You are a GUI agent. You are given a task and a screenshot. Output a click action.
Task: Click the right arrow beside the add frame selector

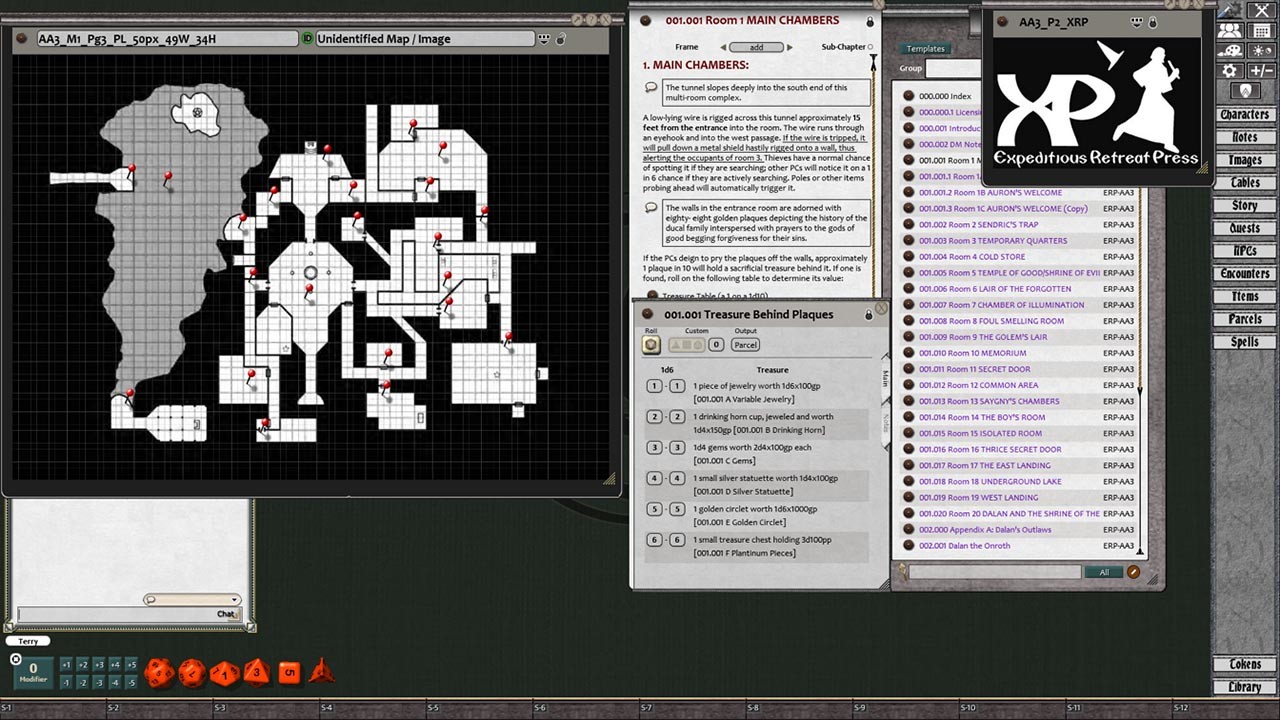pos(789,46)
